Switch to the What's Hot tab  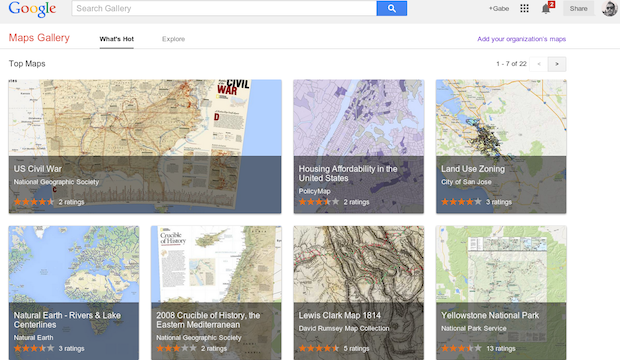click(x=117, y=39)
